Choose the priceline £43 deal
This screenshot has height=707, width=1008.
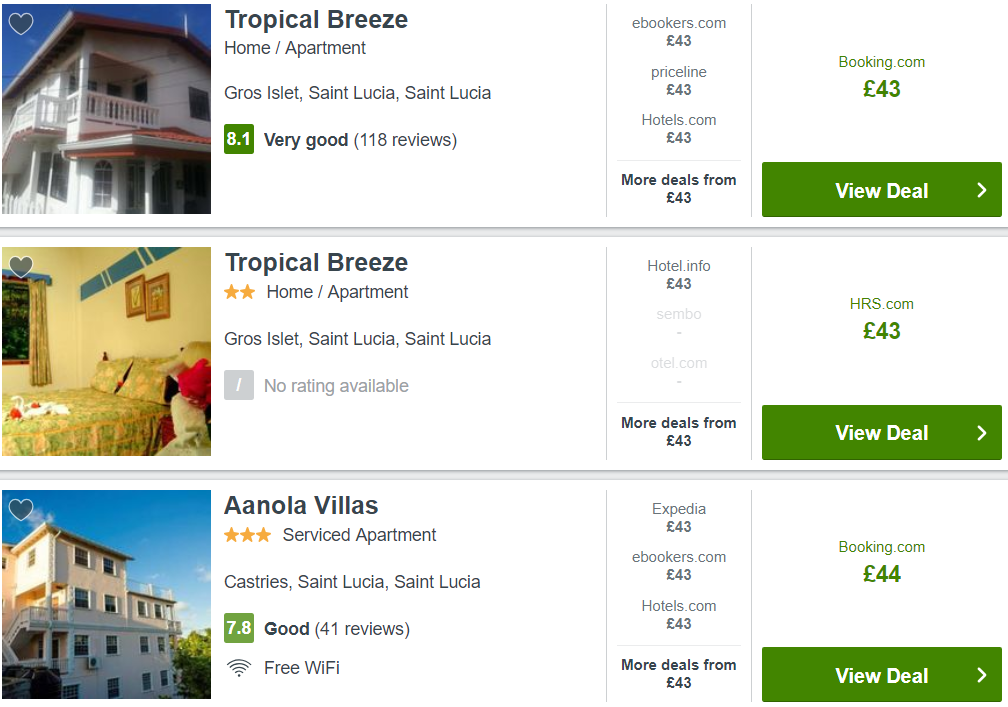[x=679, y=80]
